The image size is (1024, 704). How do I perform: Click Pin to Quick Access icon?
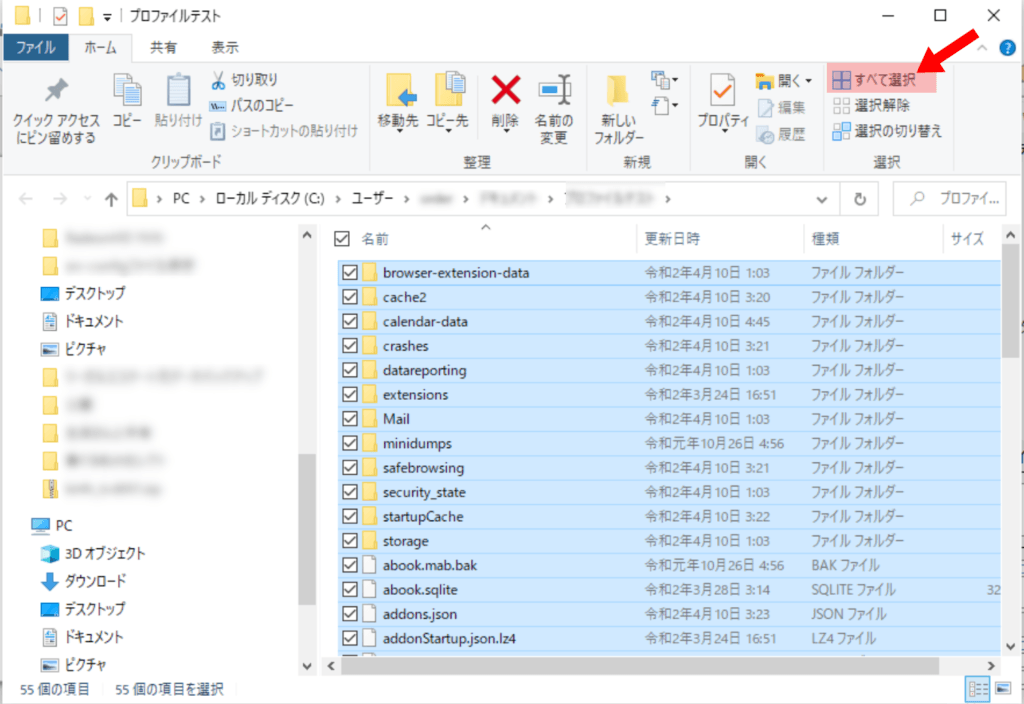point(55,92)
